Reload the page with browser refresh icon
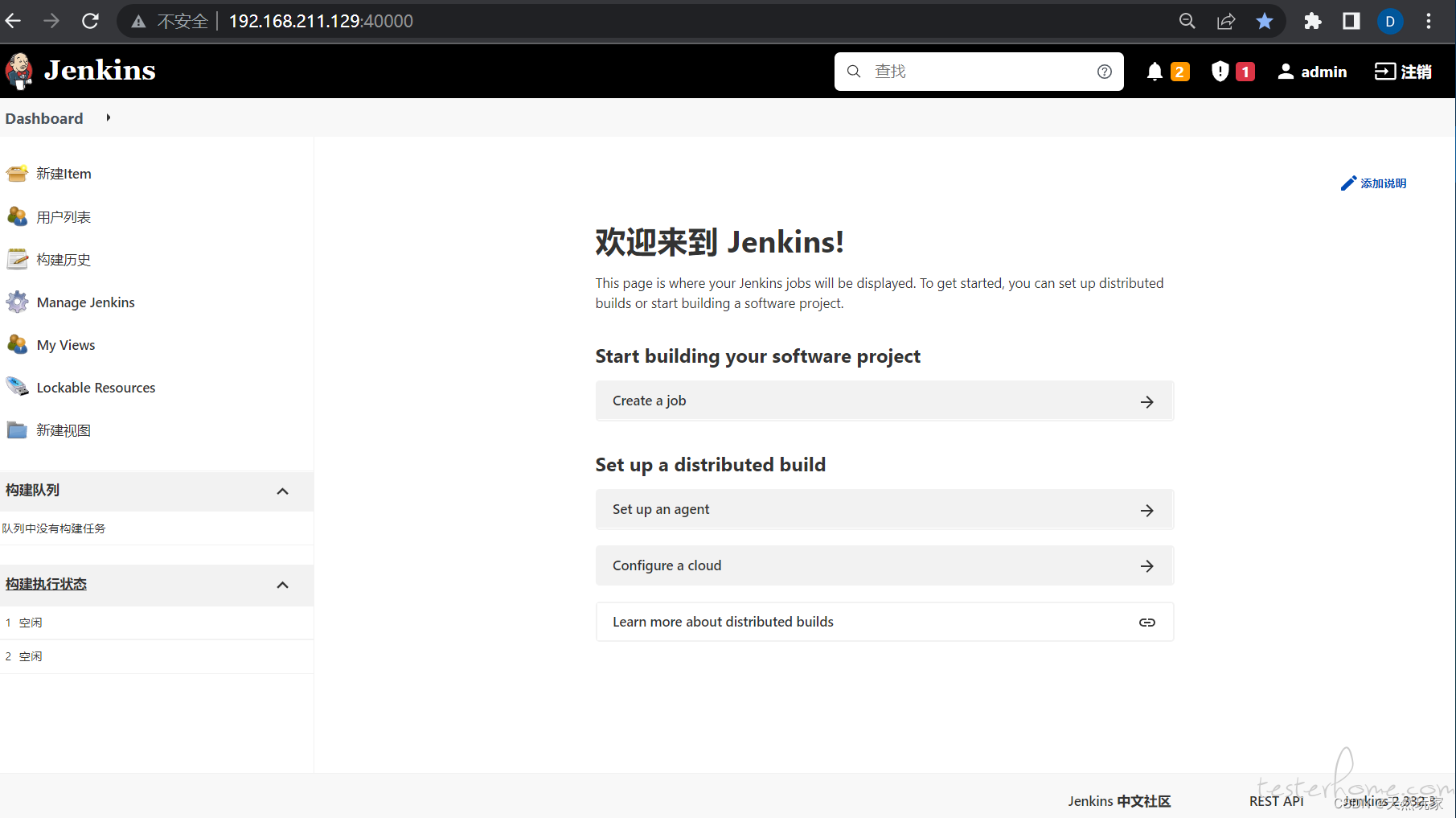 click(90, 21)
